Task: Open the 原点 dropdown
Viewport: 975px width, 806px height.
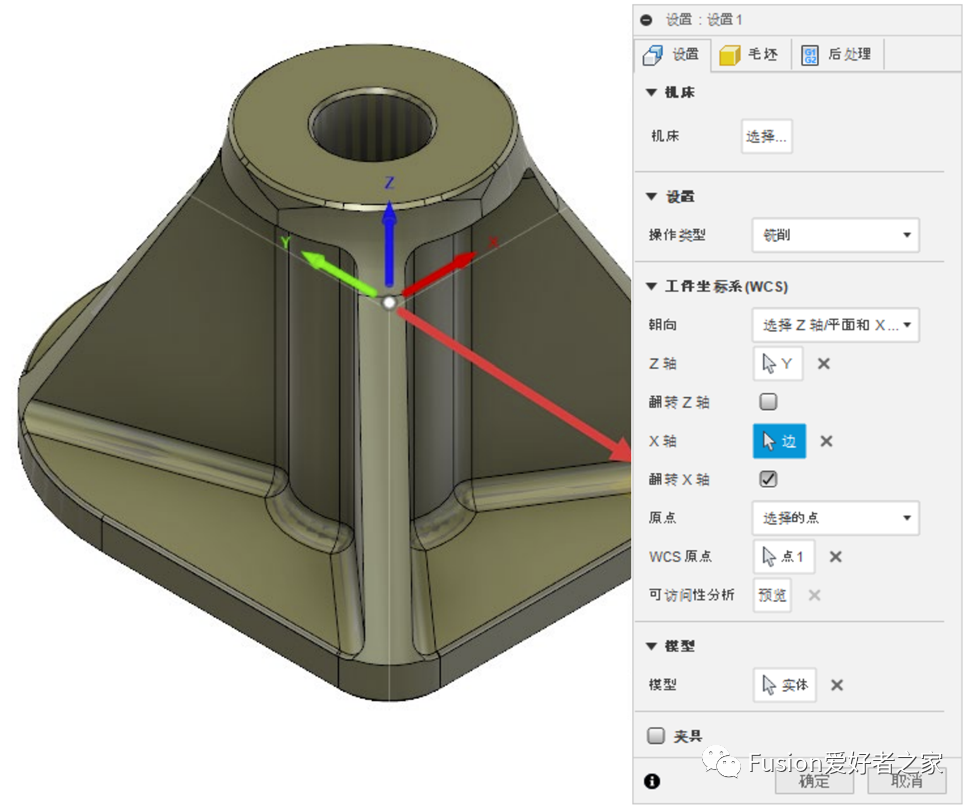Action: click(x=835, y=518)
